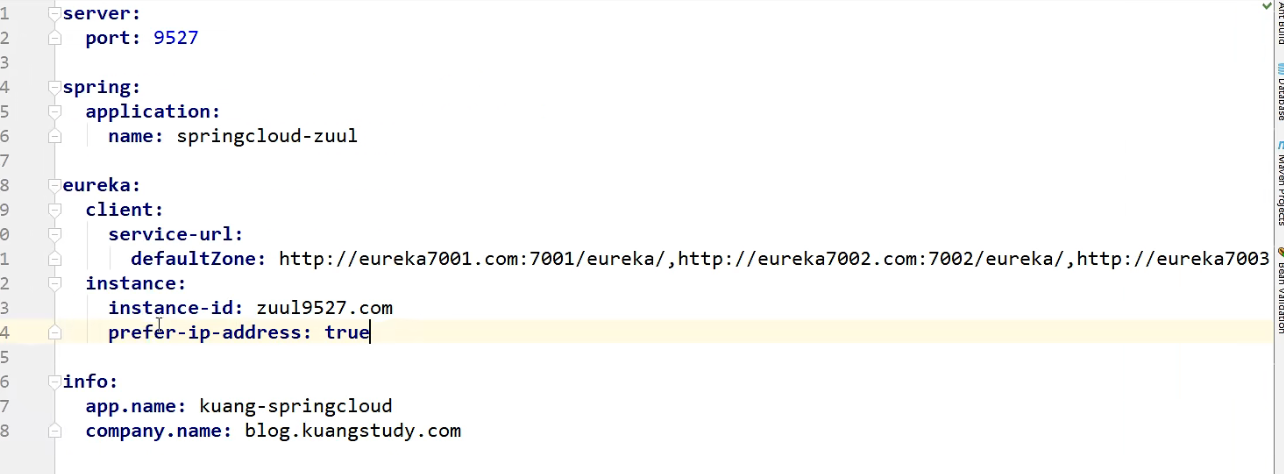Click the springcloud-zuul name value
The width and height of the screenshot is (1284, 474).
266,137
